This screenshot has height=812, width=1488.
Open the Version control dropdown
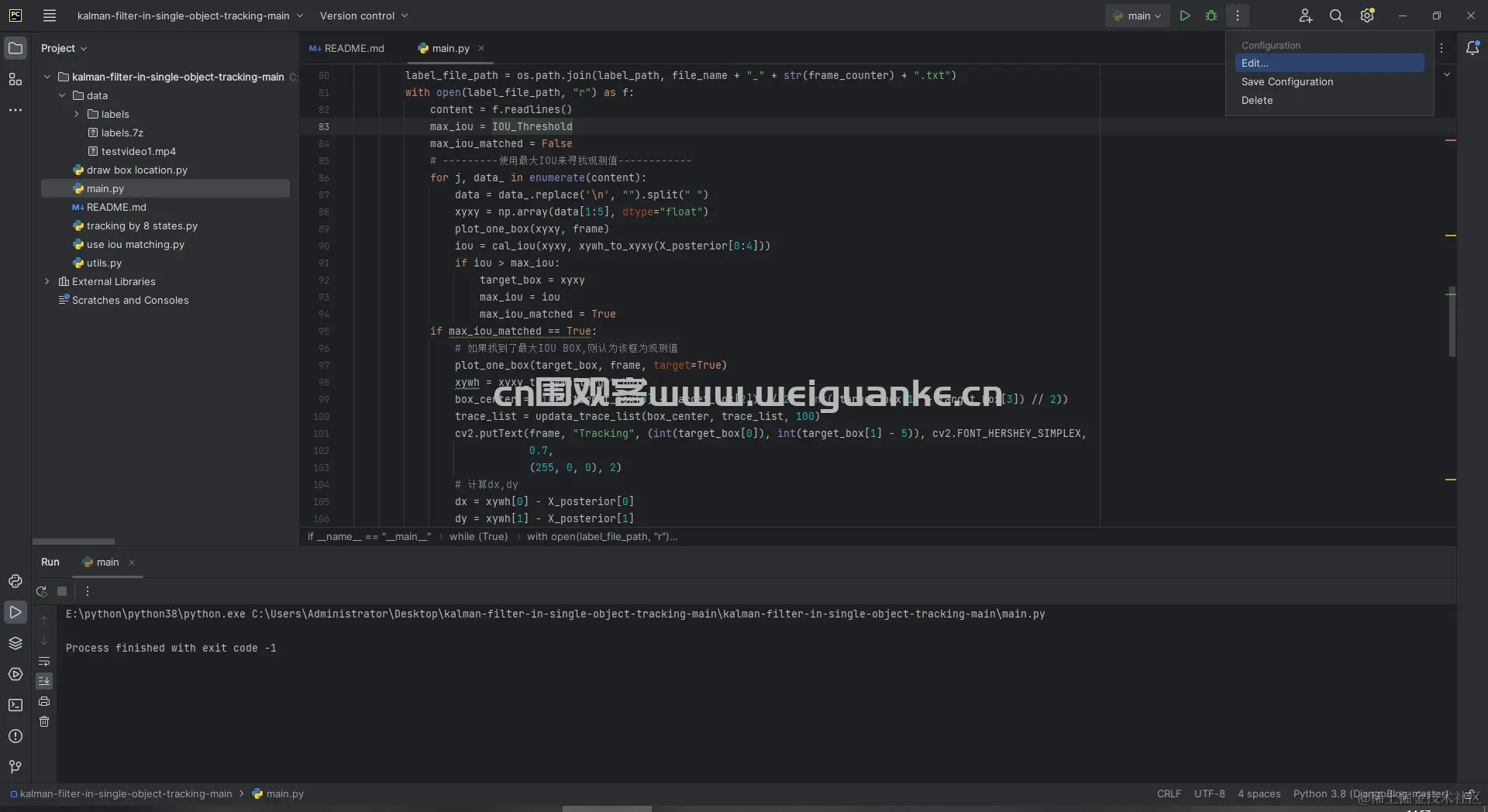pos(363,15)
